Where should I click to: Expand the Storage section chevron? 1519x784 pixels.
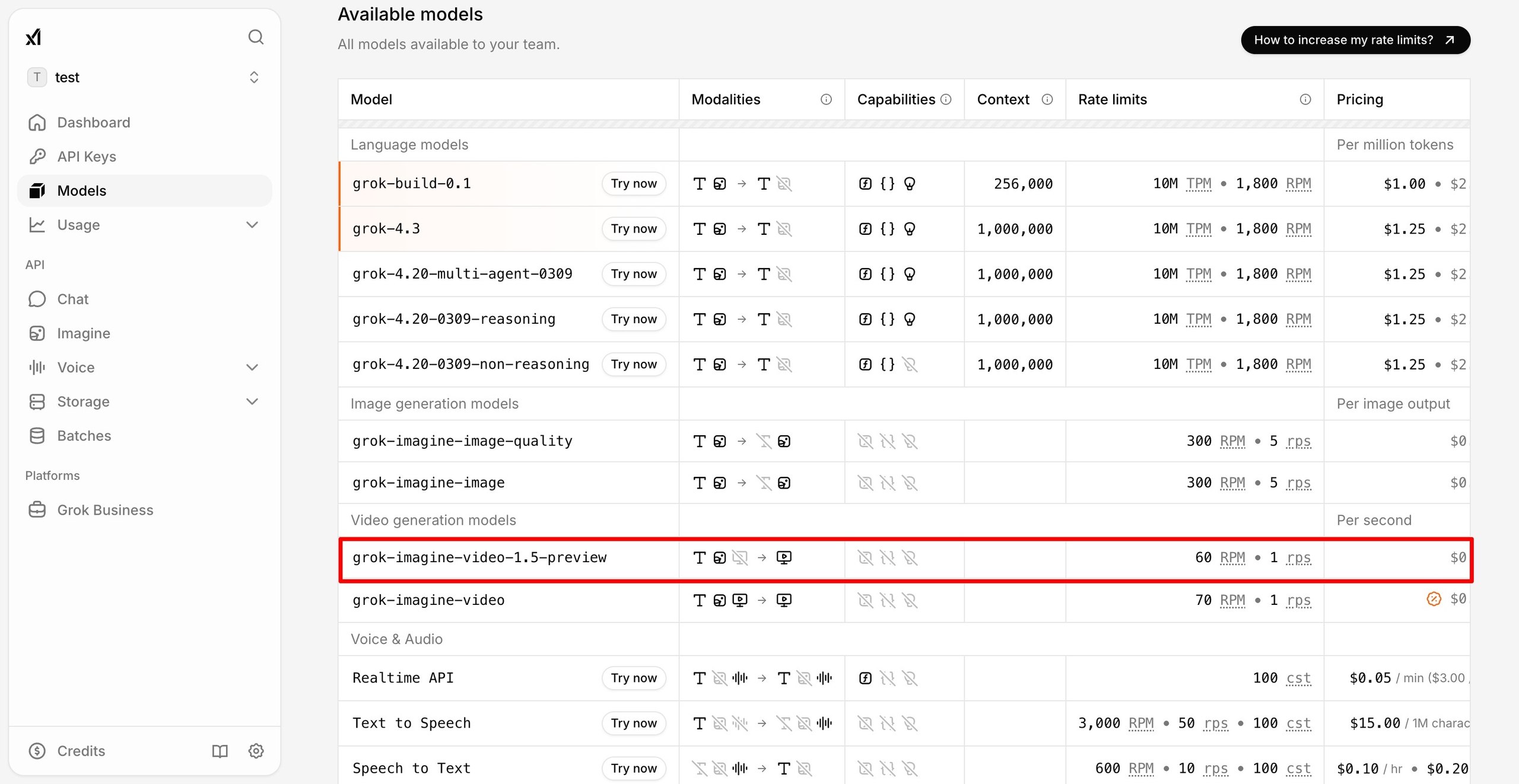(252, 401)
